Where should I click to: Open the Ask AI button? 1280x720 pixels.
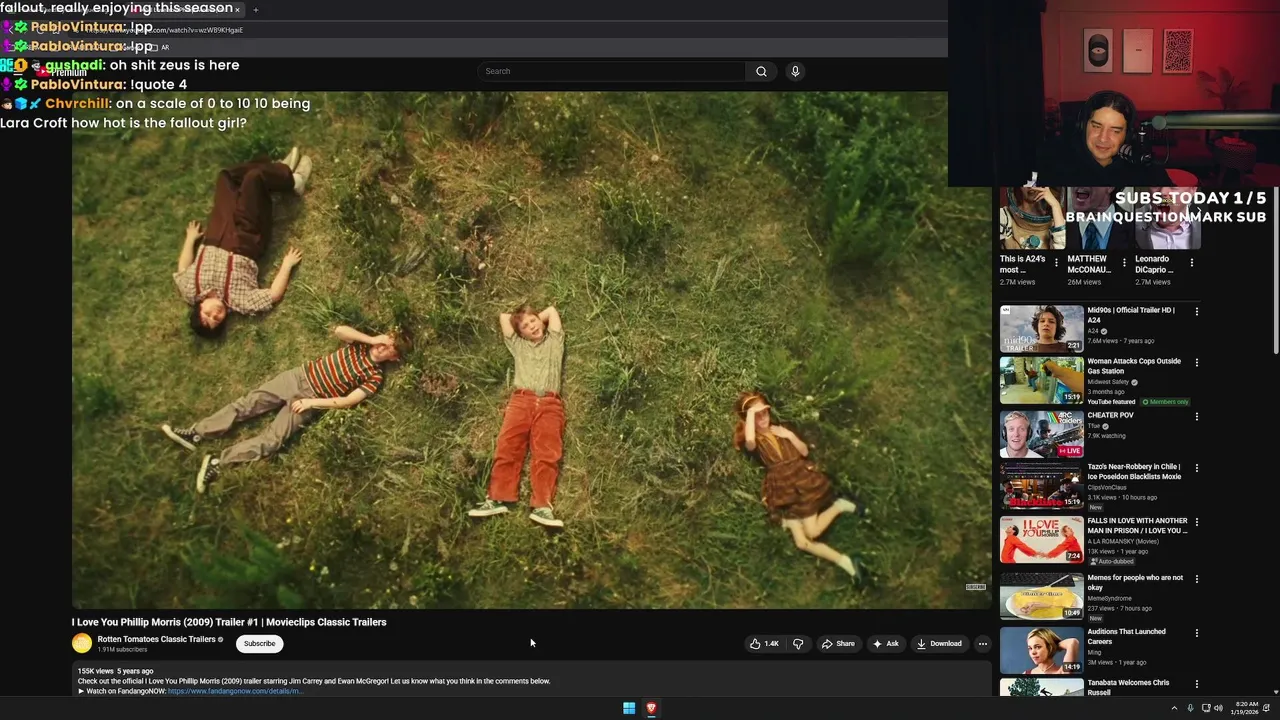[885, 644]
